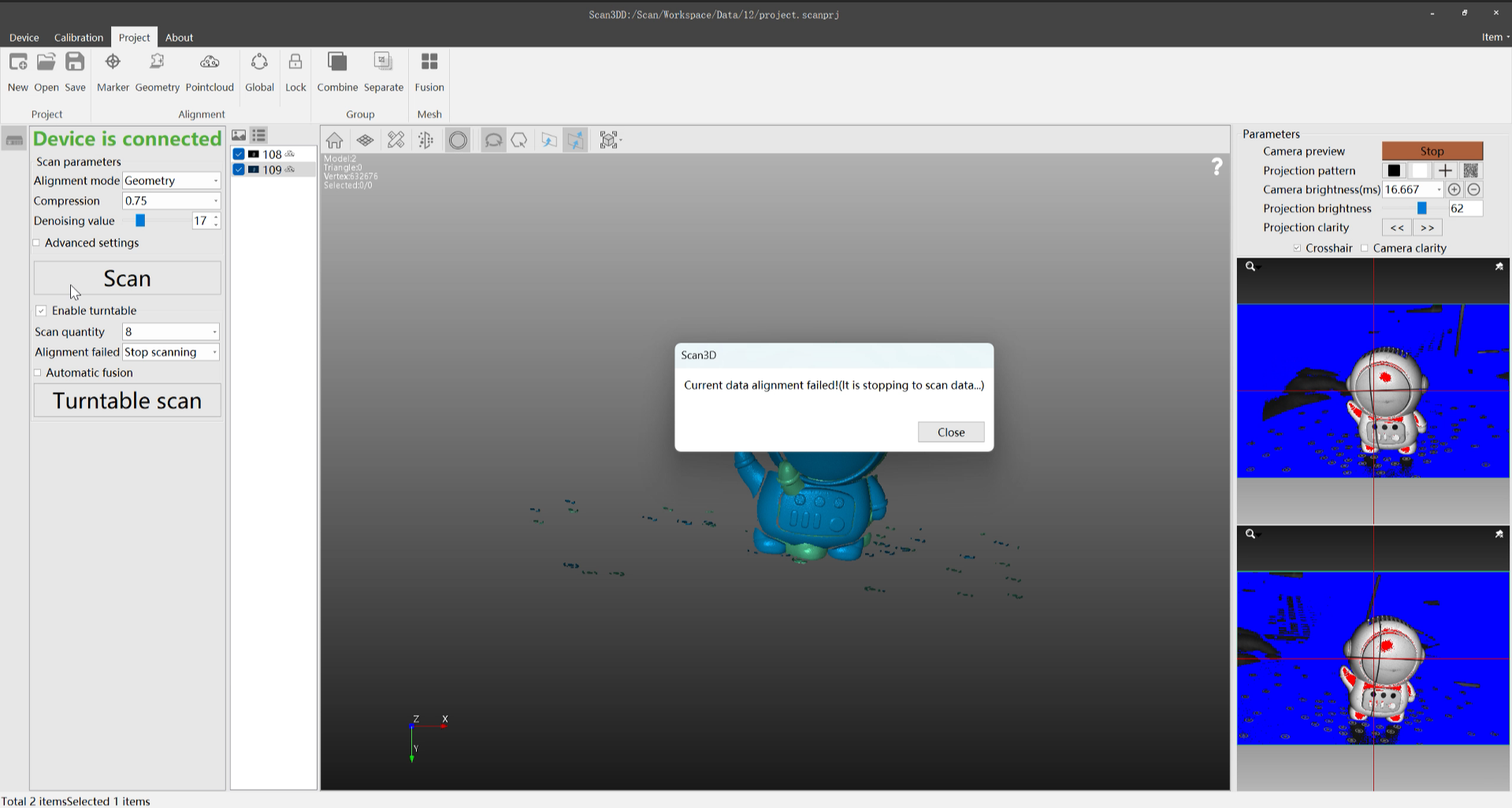Select the cross projection pattern
This screenshot has height=808, width=1512.
(1445, 171)
